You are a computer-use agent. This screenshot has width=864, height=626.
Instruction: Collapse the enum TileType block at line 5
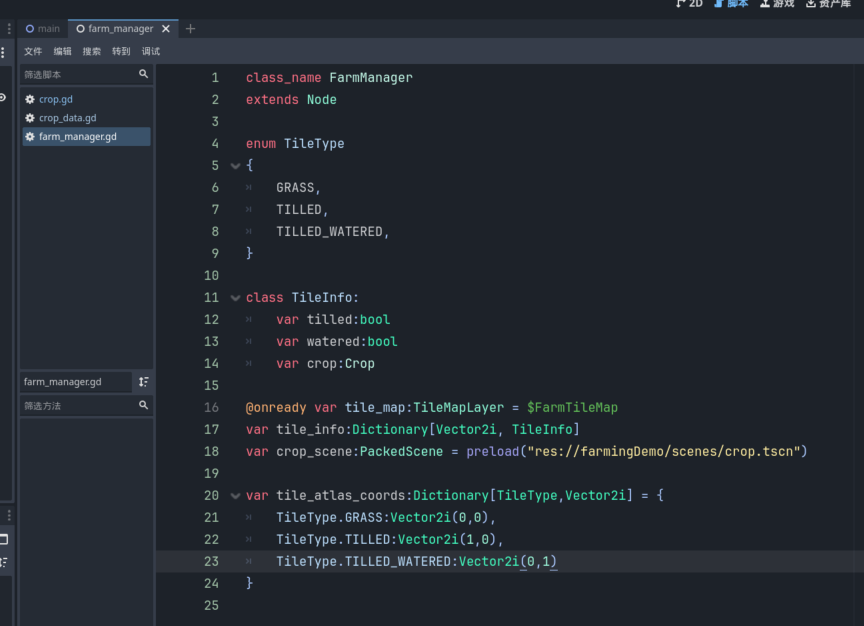coord(235,166)
